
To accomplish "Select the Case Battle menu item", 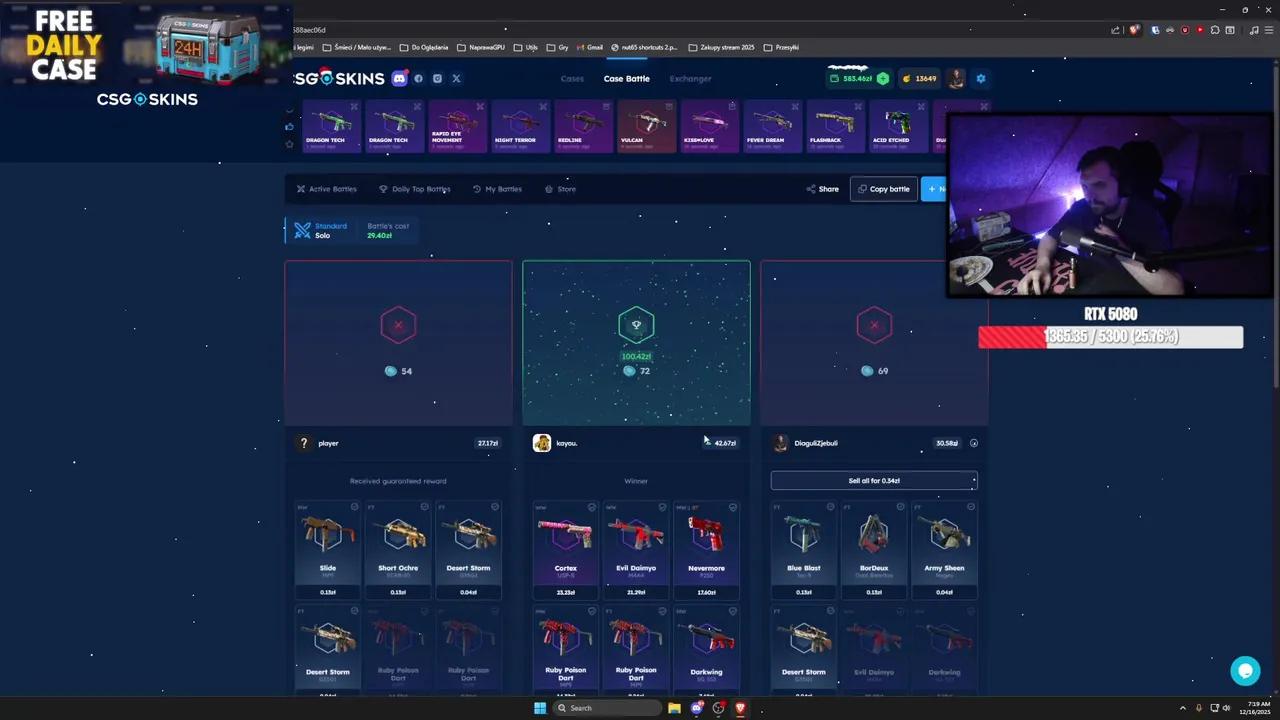I will 626,78.
